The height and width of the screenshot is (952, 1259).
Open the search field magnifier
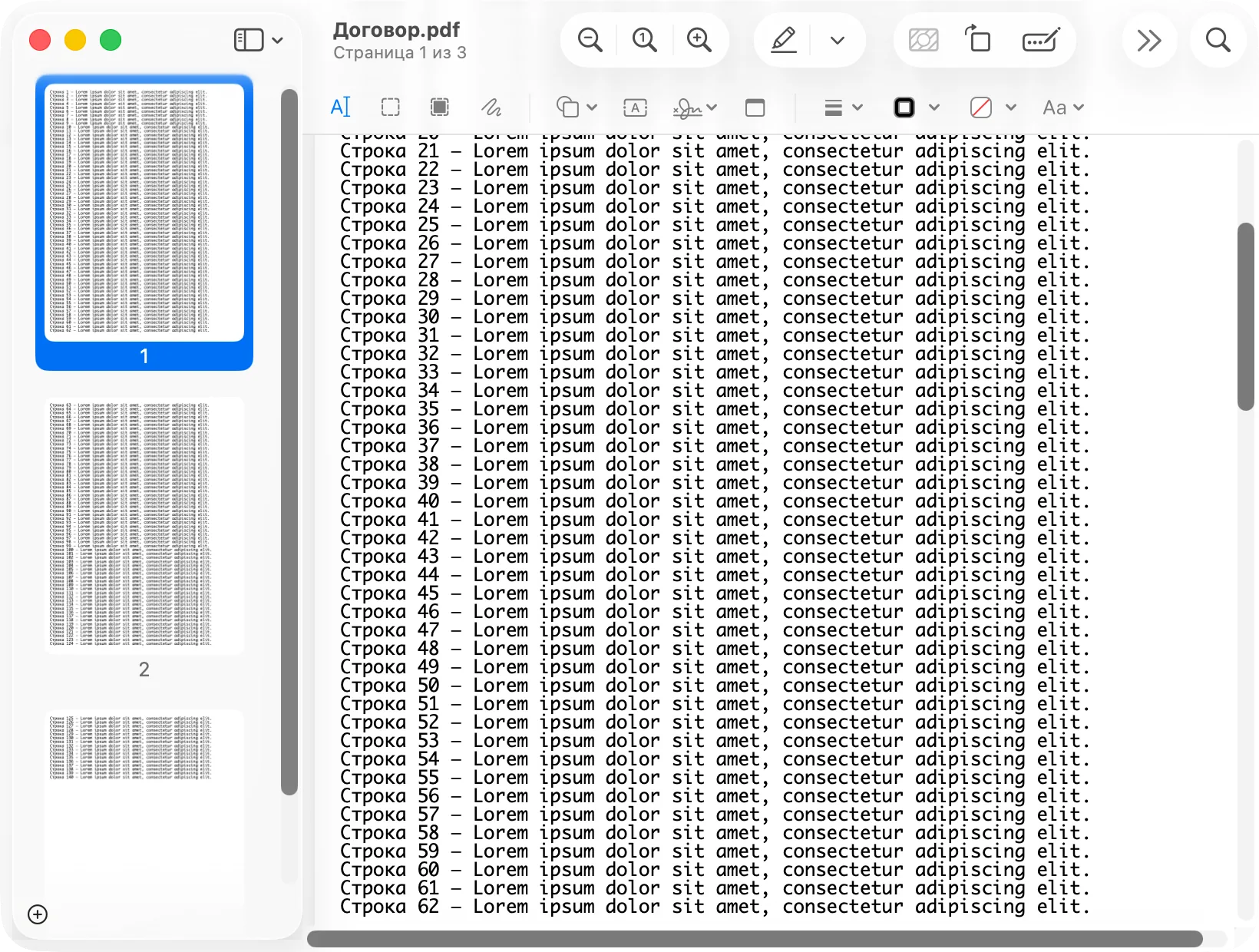[x=1218, y=40]
